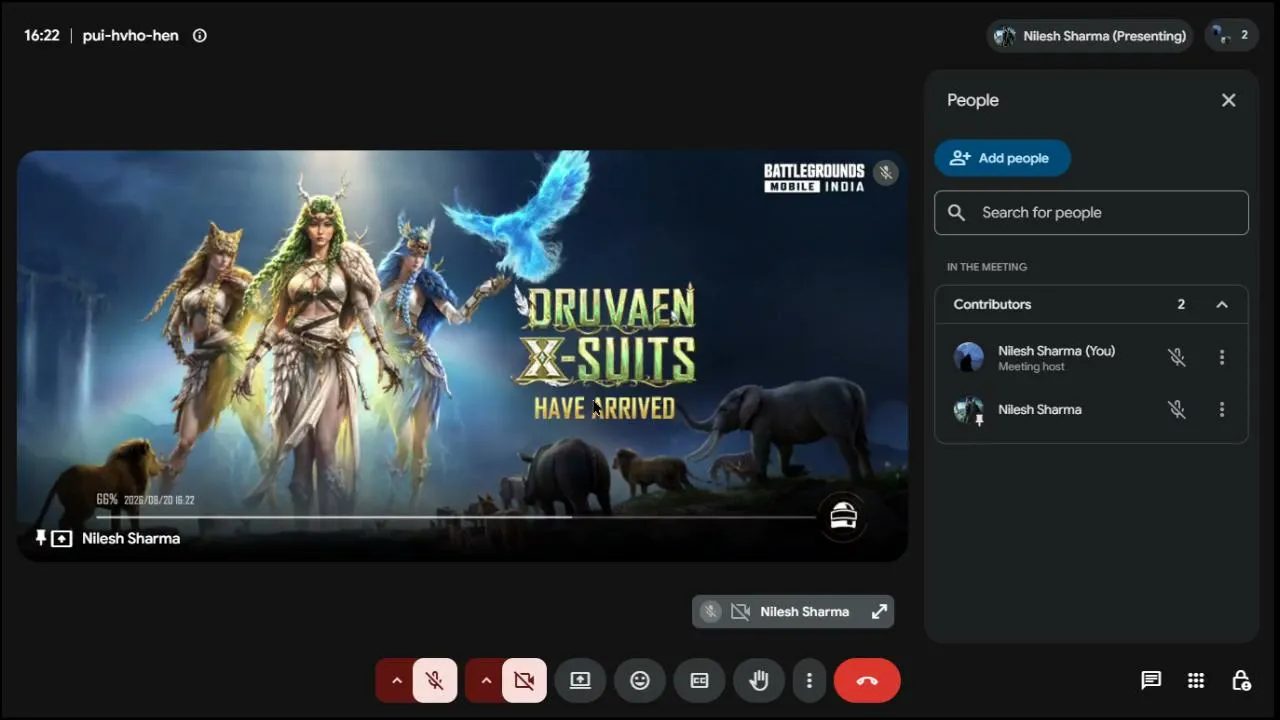Click the Contributors label text

click(x=992, y=304)
